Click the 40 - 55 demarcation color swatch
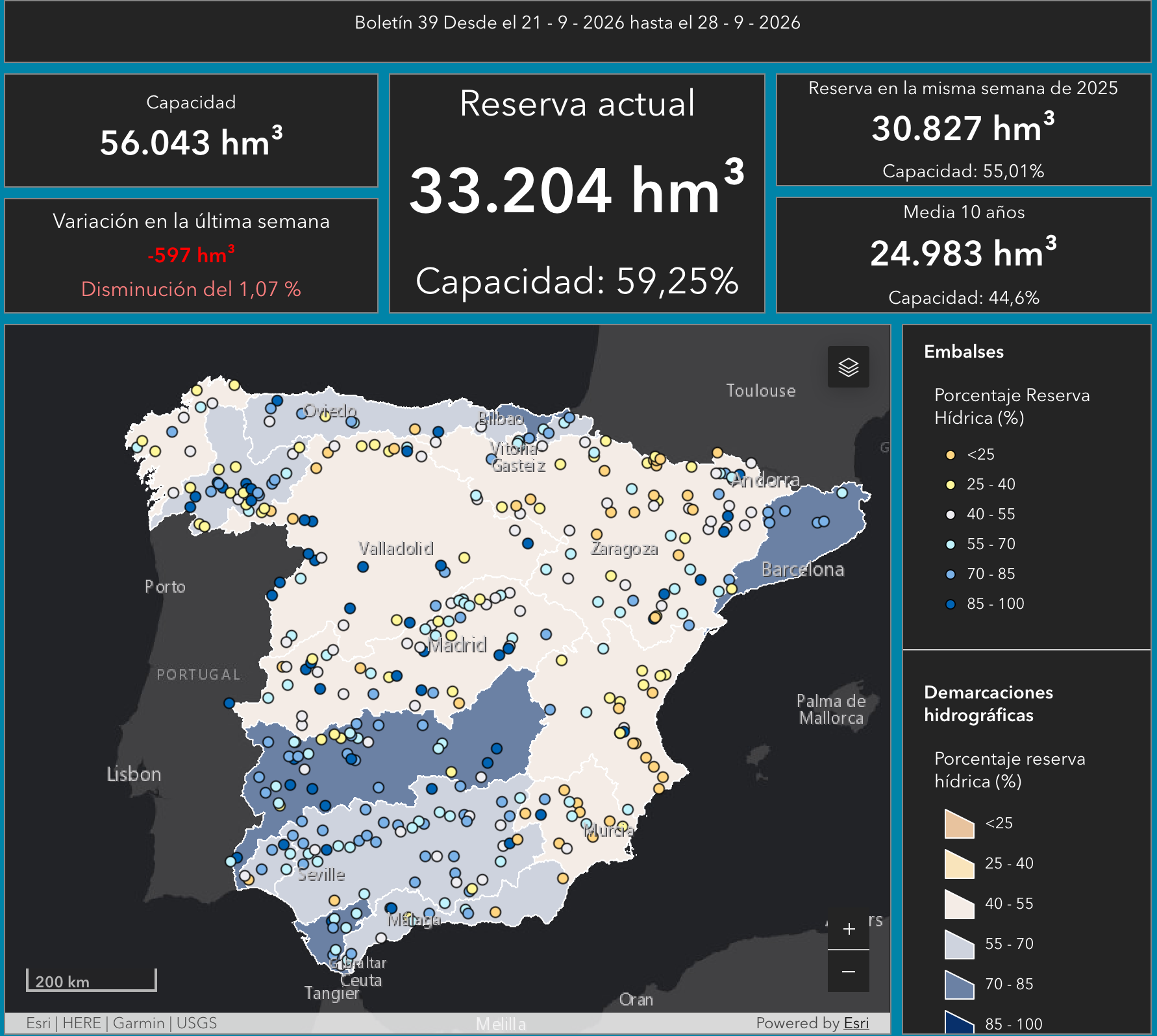The image size is (1157, 1036). tap(960, 904)
